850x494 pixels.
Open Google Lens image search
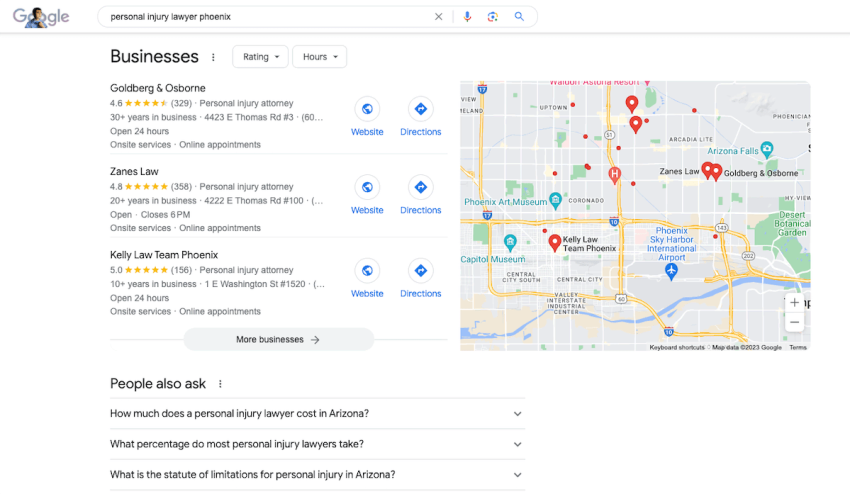[x=492, y=17]
